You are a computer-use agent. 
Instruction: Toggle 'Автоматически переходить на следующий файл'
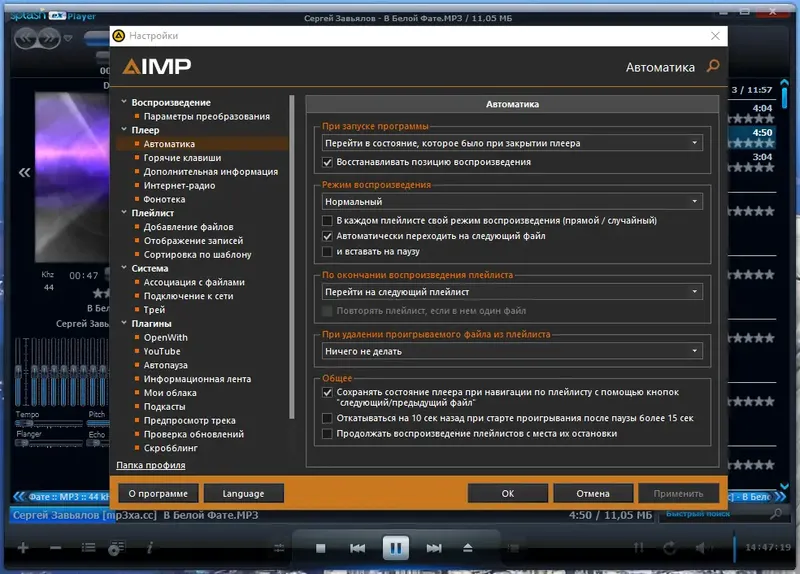coord(327,236)
